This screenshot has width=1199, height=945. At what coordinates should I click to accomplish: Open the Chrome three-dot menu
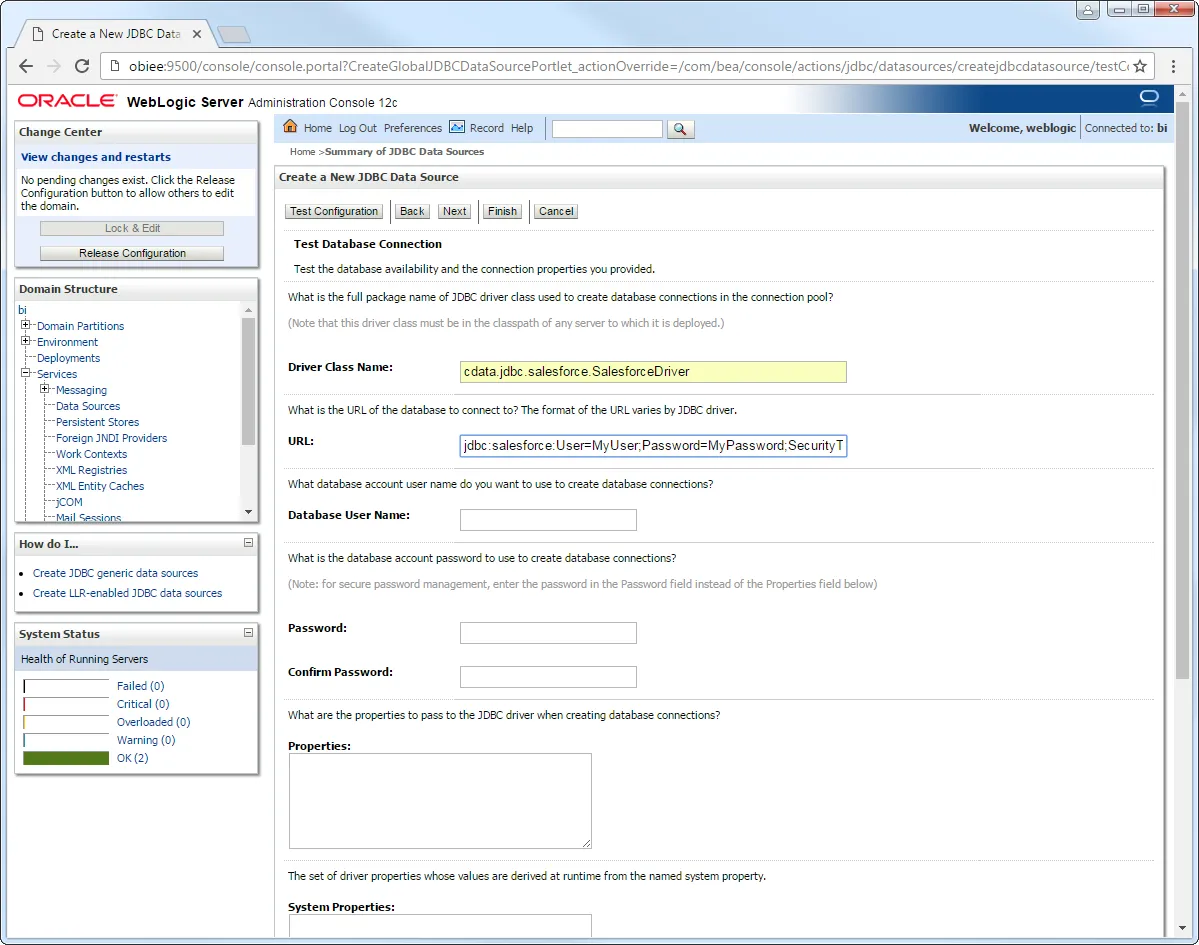(1173, 65)
